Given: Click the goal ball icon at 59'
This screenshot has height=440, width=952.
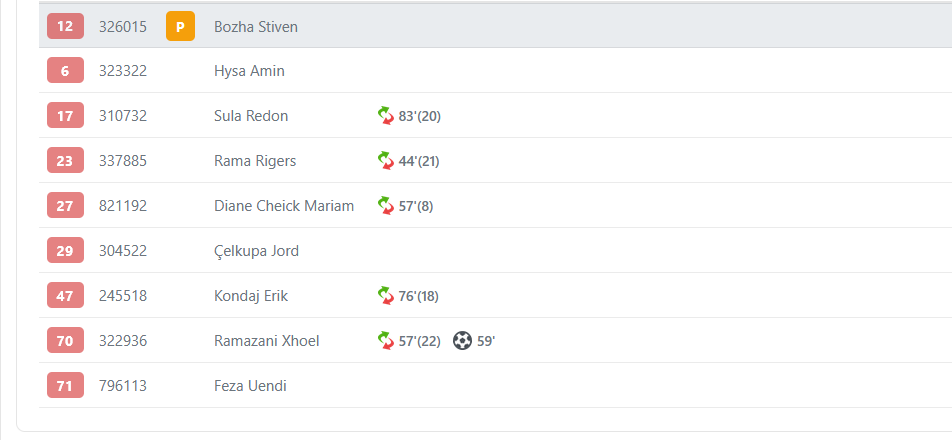Looking at the screenshot, I should (462, 341).
